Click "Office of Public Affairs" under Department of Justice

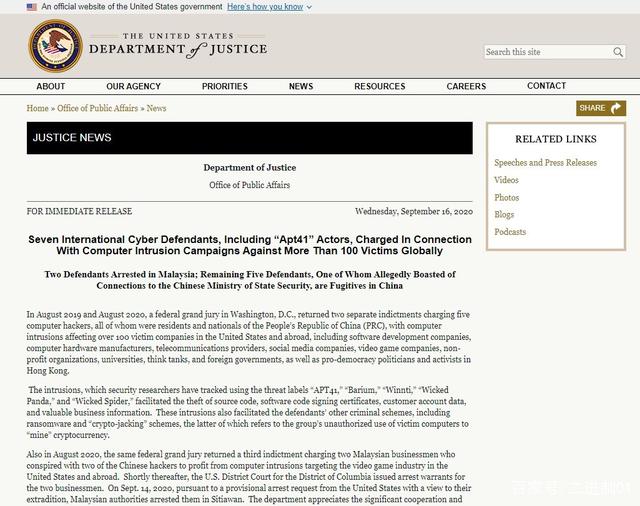click(x=250, y=185)
